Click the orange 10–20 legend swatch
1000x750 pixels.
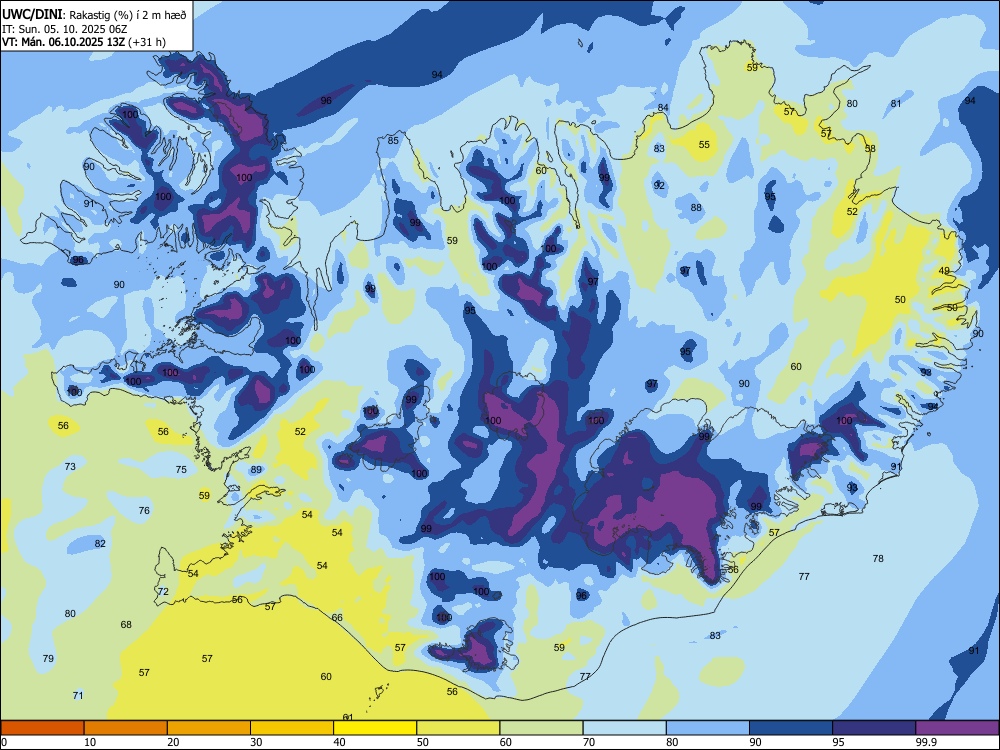(x=126, y=728)
